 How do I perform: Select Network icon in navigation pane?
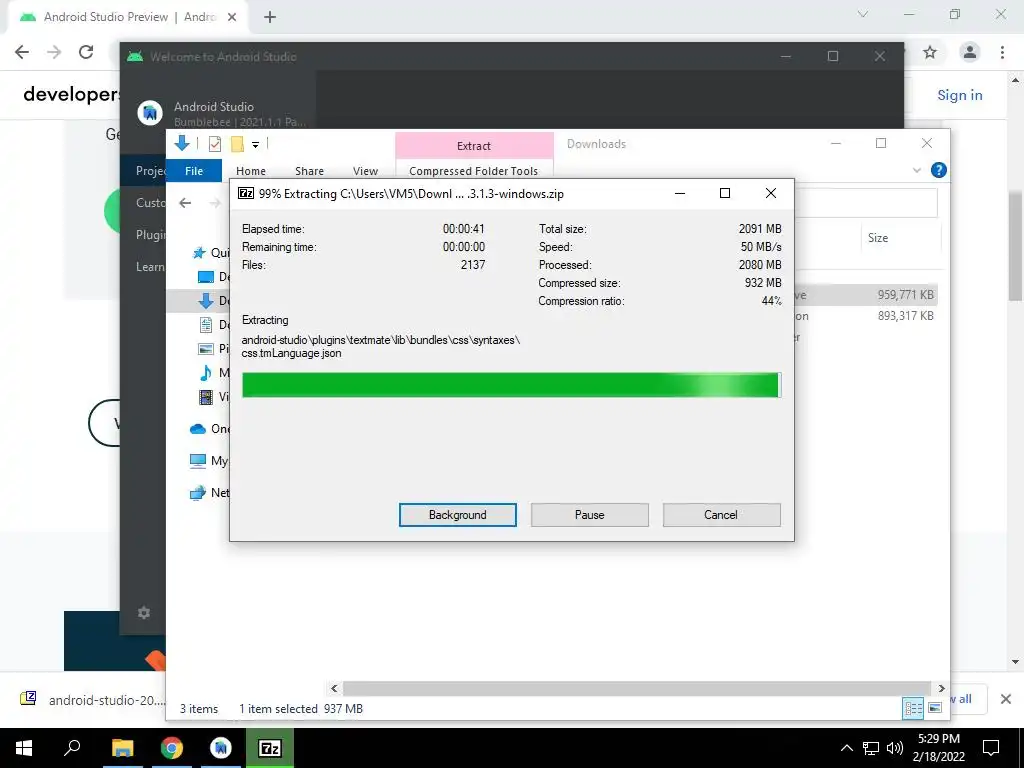tap(198, 493)
